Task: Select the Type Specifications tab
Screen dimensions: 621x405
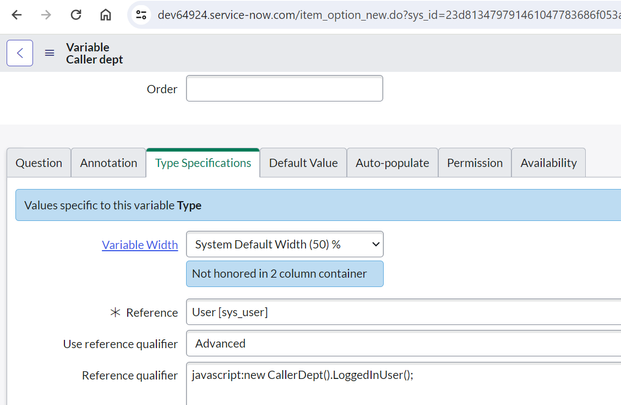Action: click(x=203, y=163)
